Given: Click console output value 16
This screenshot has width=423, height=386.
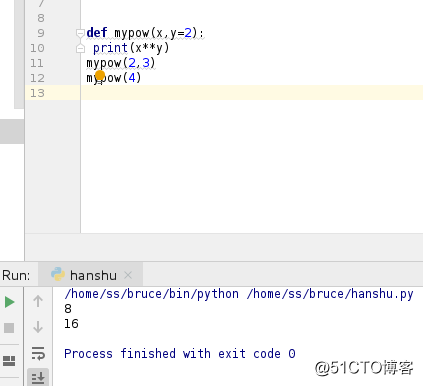Looking at the screenshot, I should (71, 324).
